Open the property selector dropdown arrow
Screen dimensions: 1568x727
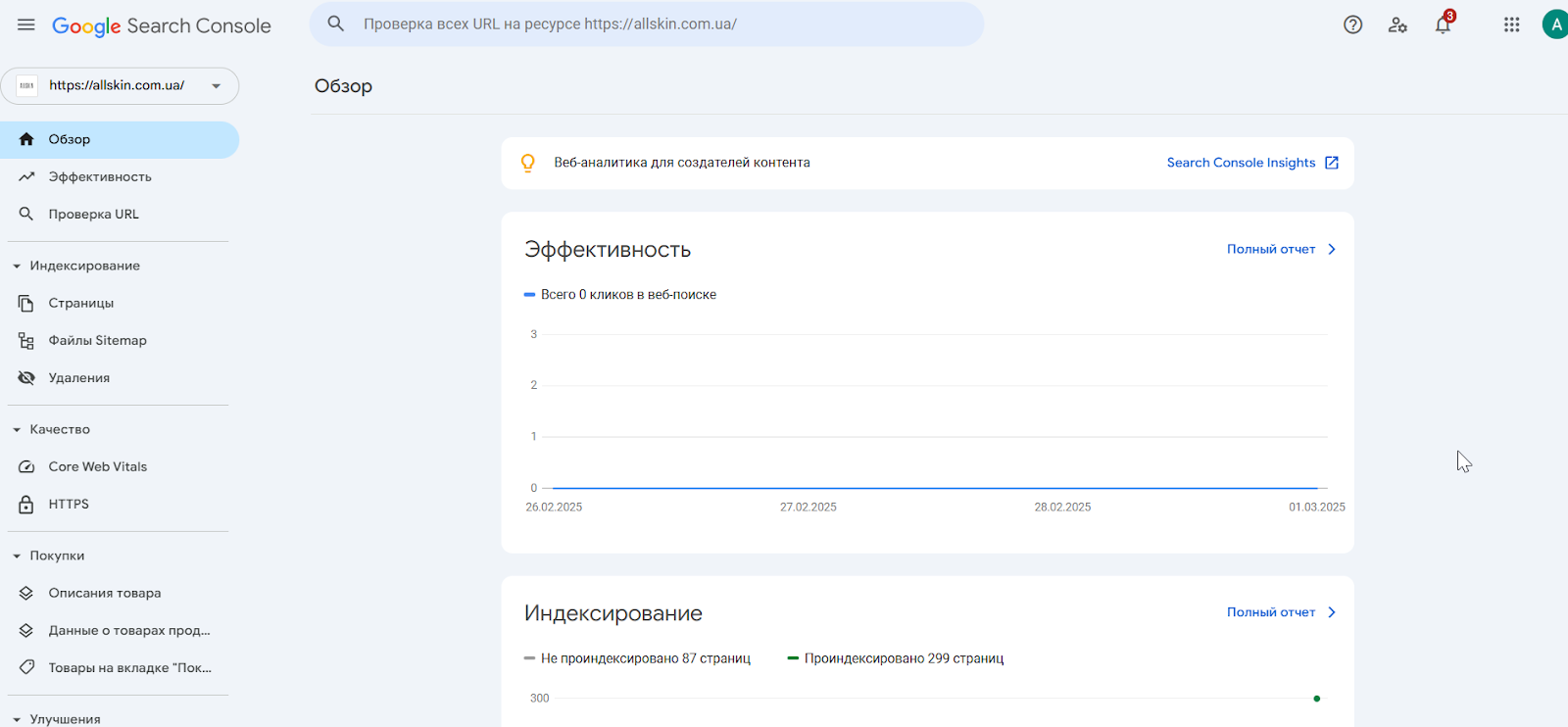coord(216,86)
